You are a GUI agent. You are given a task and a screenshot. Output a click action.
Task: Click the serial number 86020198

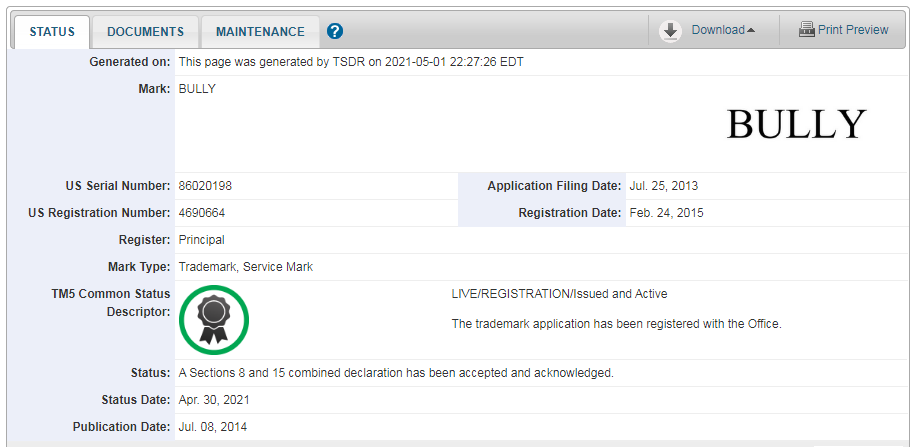[205, 186]
